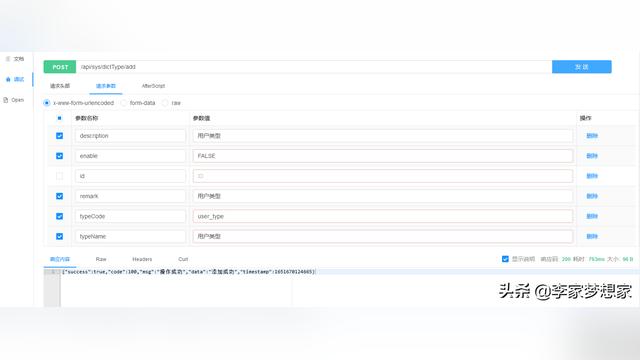Click the user_type value field
This screenshot has height=360, width=640.
pos(383,216)
